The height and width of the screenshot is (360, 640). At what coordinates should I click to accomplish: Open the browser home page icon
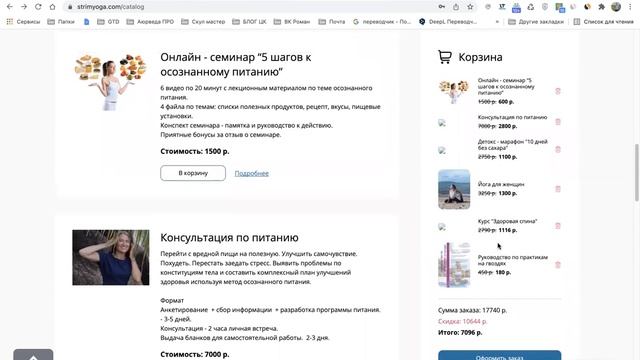[52, 7]
